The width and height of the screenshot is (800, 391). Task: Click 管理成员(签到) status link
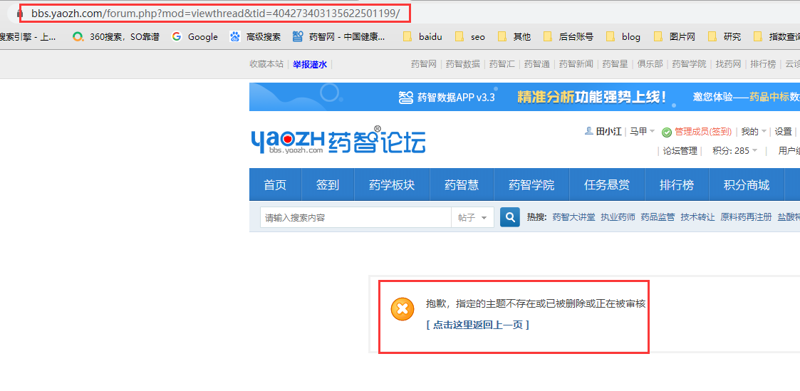[703, 132]
